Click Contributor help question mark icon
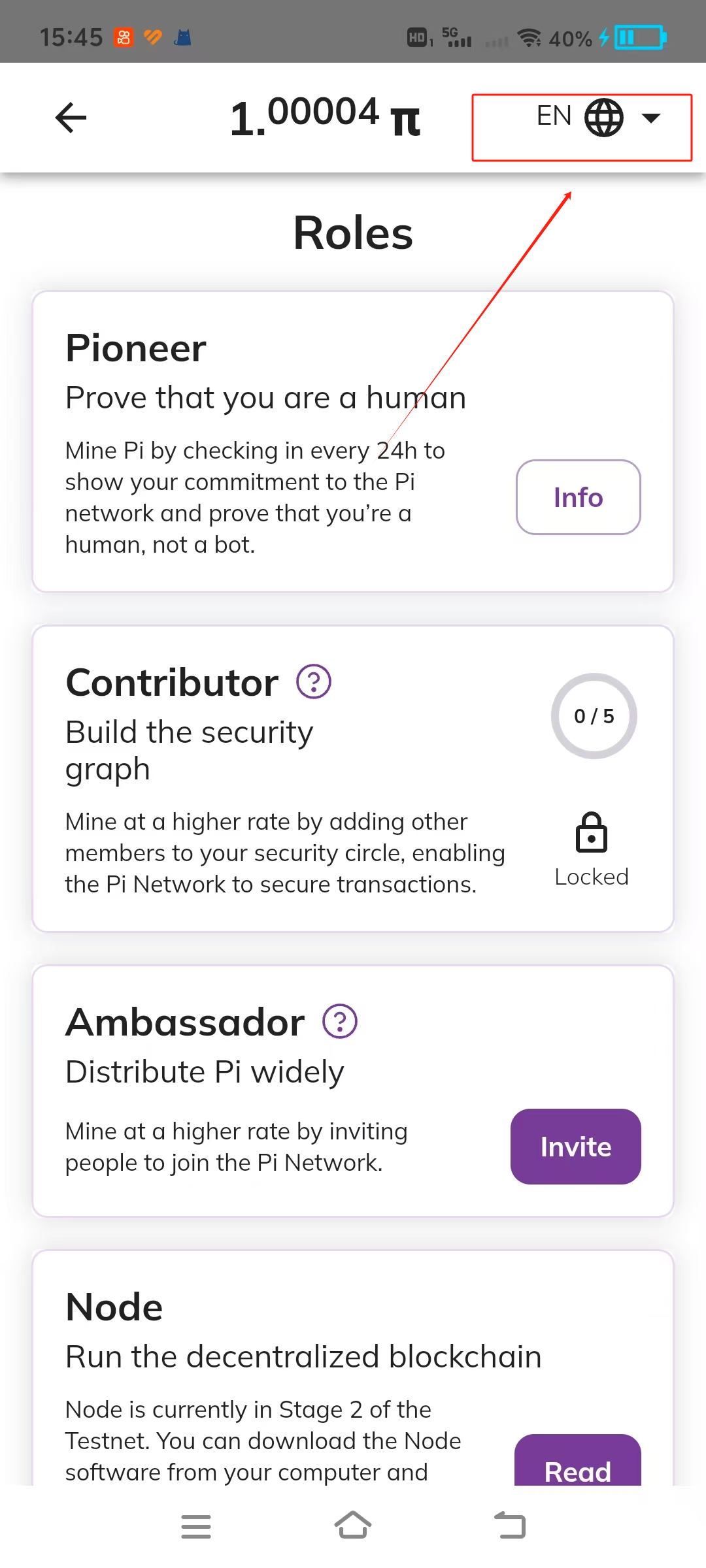Viewport: 706px width, 1568px height. [314, 681]
